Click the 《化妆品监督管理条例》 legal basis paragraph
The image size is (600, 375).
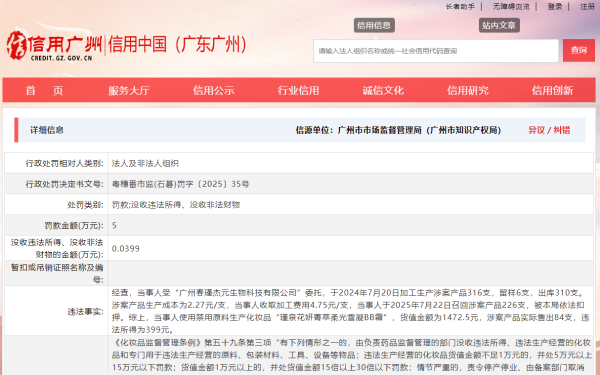tap(351, 355)
